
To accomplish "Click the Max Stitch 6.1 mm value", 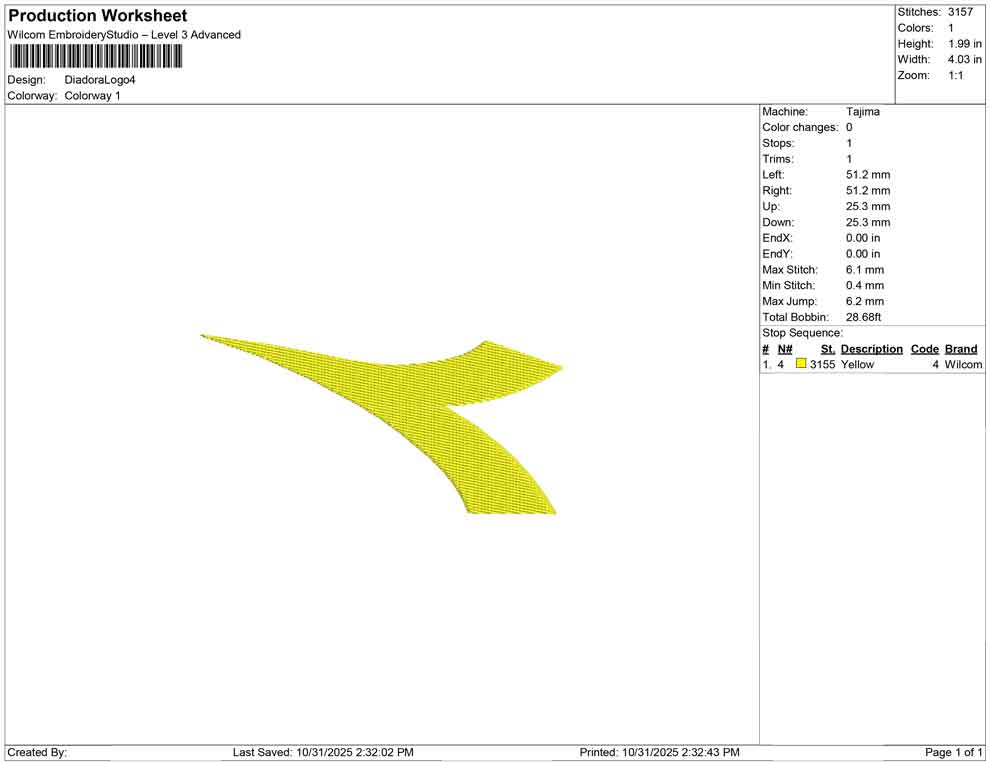I will pos(862,269).
